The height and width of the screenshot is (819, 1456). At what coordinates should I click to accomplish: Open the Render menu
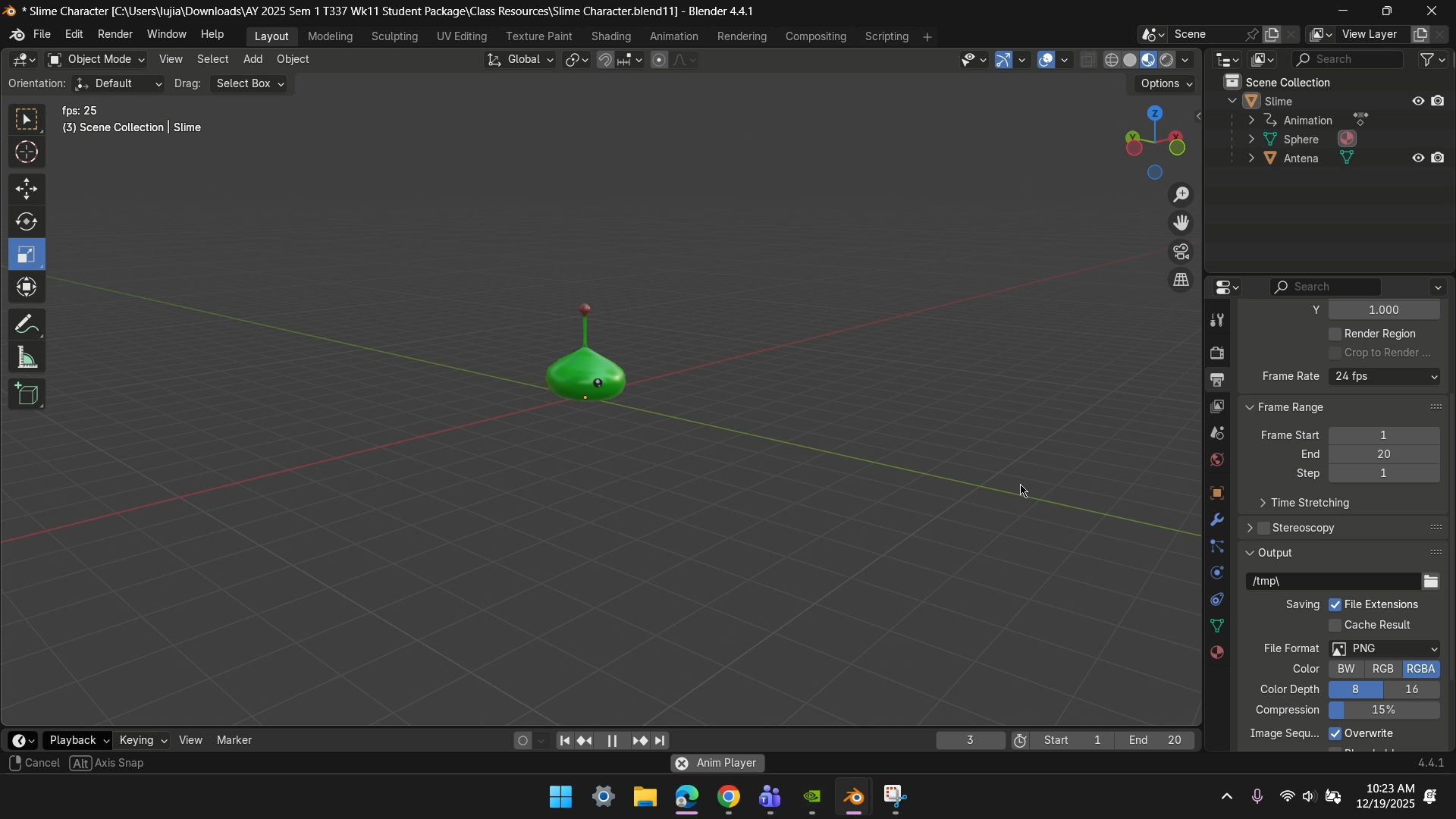pyautogui.click(x=115, y=35)
